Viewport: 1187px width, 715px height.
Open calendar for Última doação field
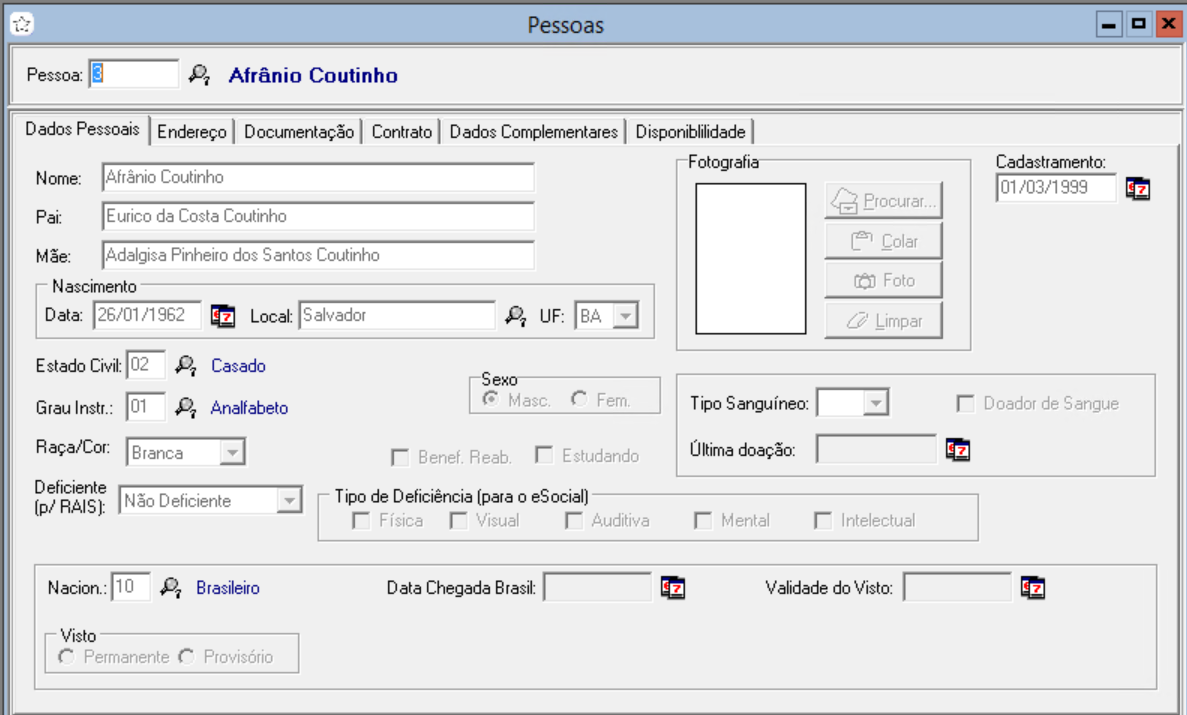click(957, 450)
